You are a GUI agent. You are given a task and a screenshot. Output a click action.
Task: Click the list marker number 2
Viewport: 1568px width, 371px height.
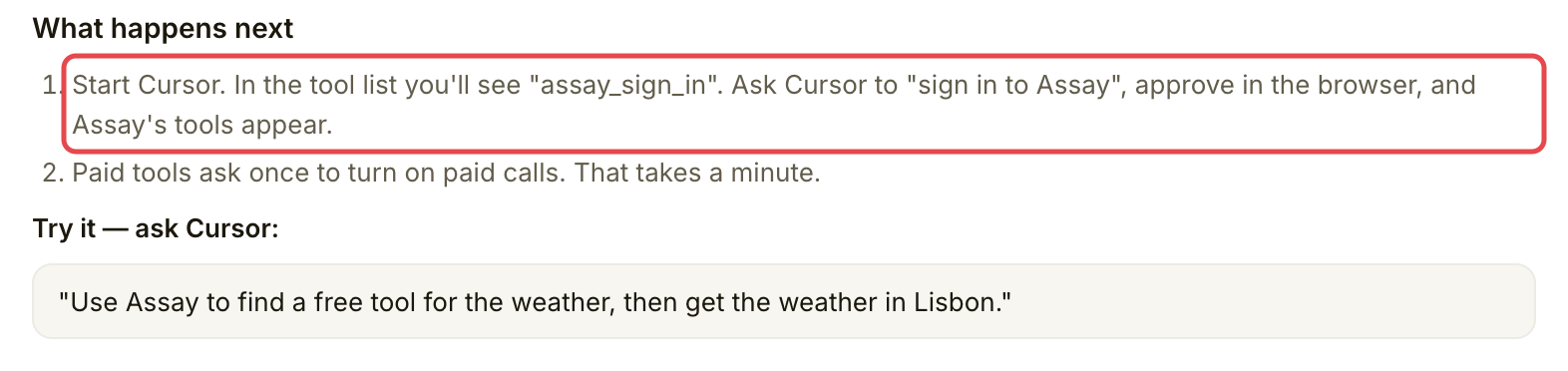click(x=53, y=174)
